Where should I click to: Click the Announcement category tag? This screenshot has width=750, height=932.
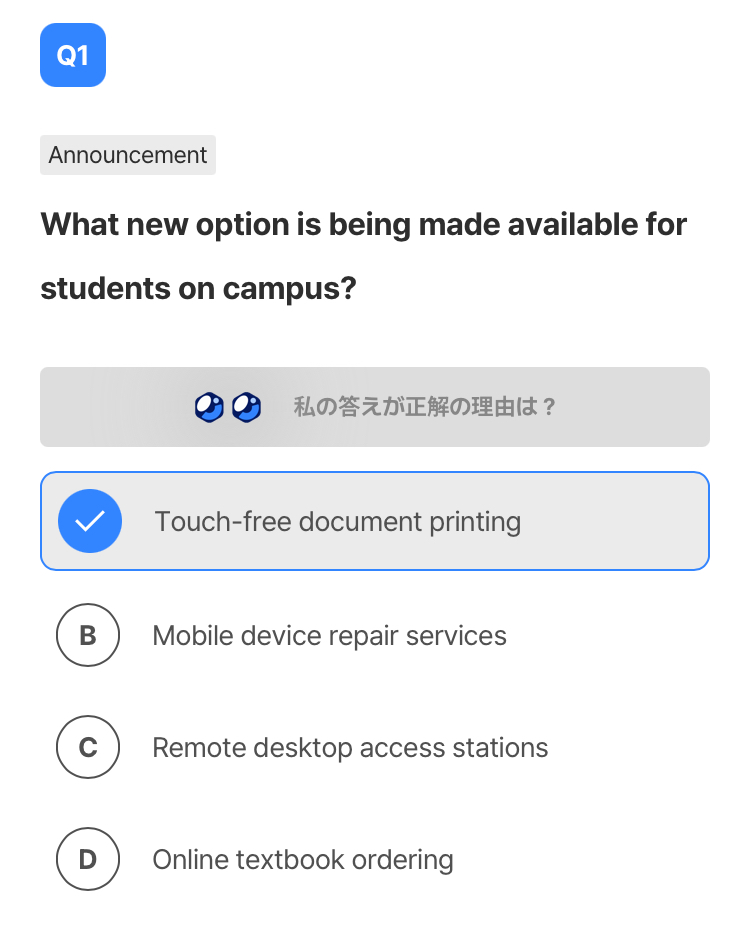[128, 155]
